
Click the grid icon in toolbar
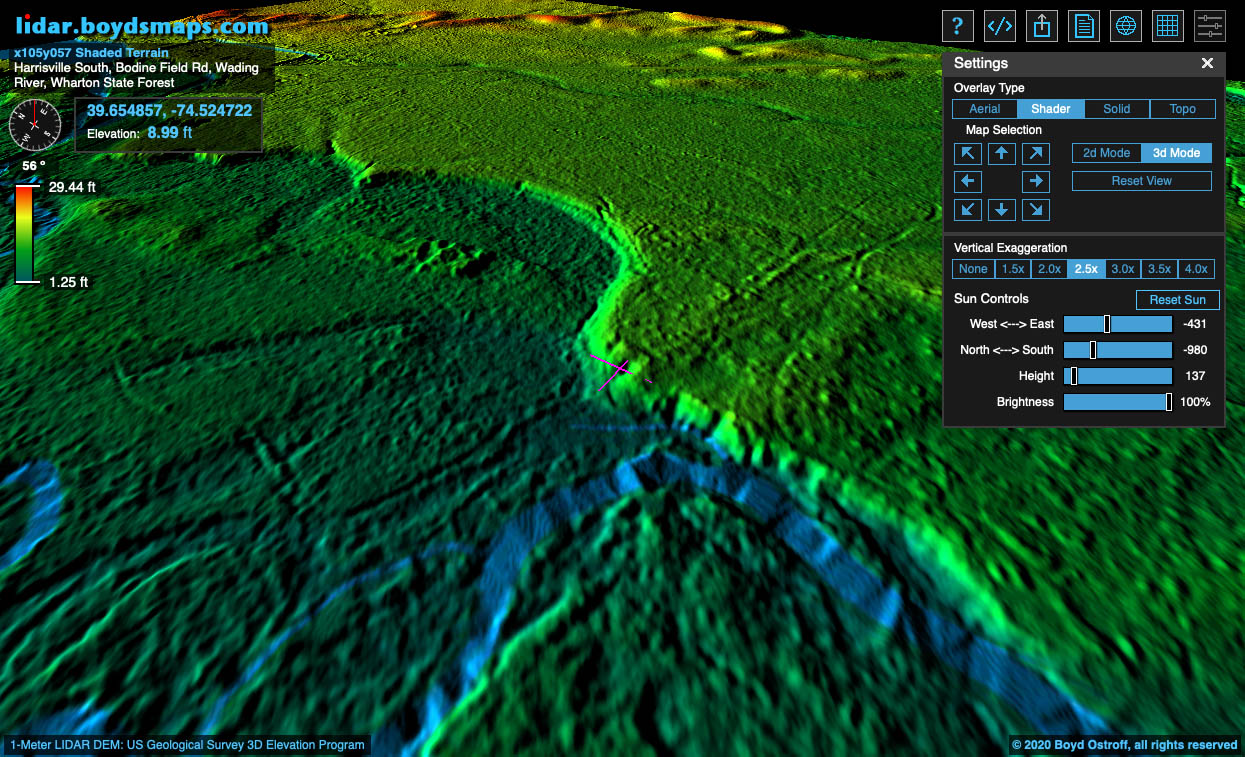point(1168,26)
